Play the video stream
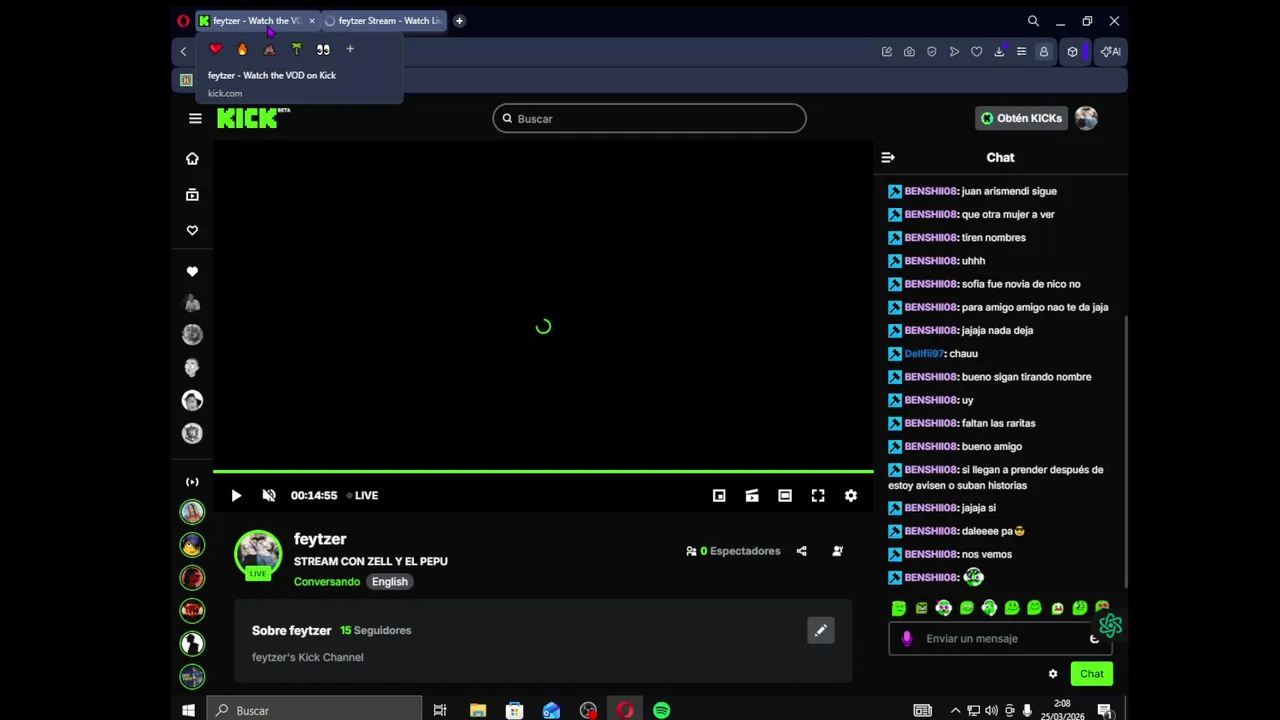 [236, 495]
